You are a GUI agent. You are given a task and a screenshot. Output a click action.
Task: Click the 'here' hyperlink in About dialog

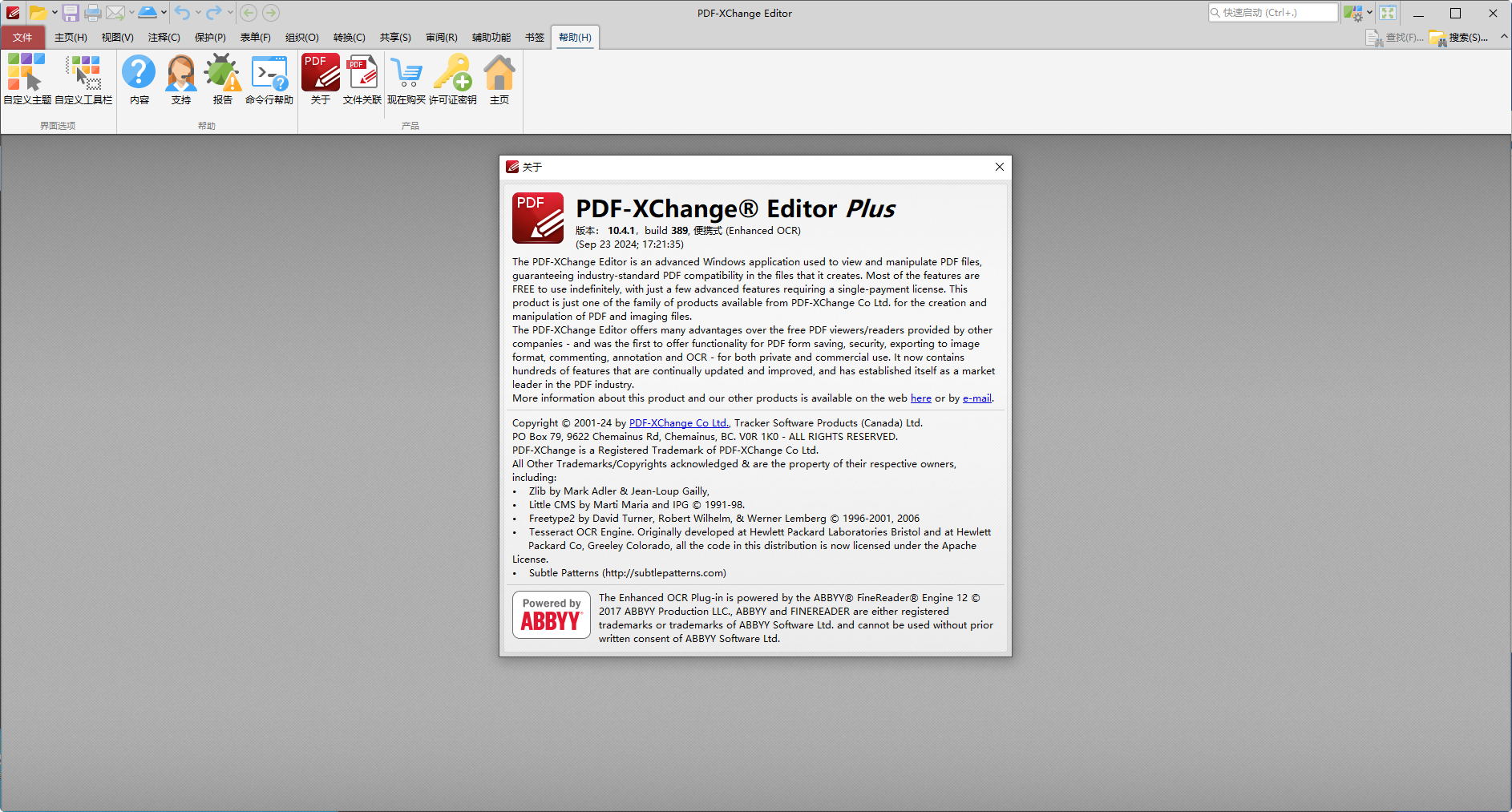[x=920, y=398]
